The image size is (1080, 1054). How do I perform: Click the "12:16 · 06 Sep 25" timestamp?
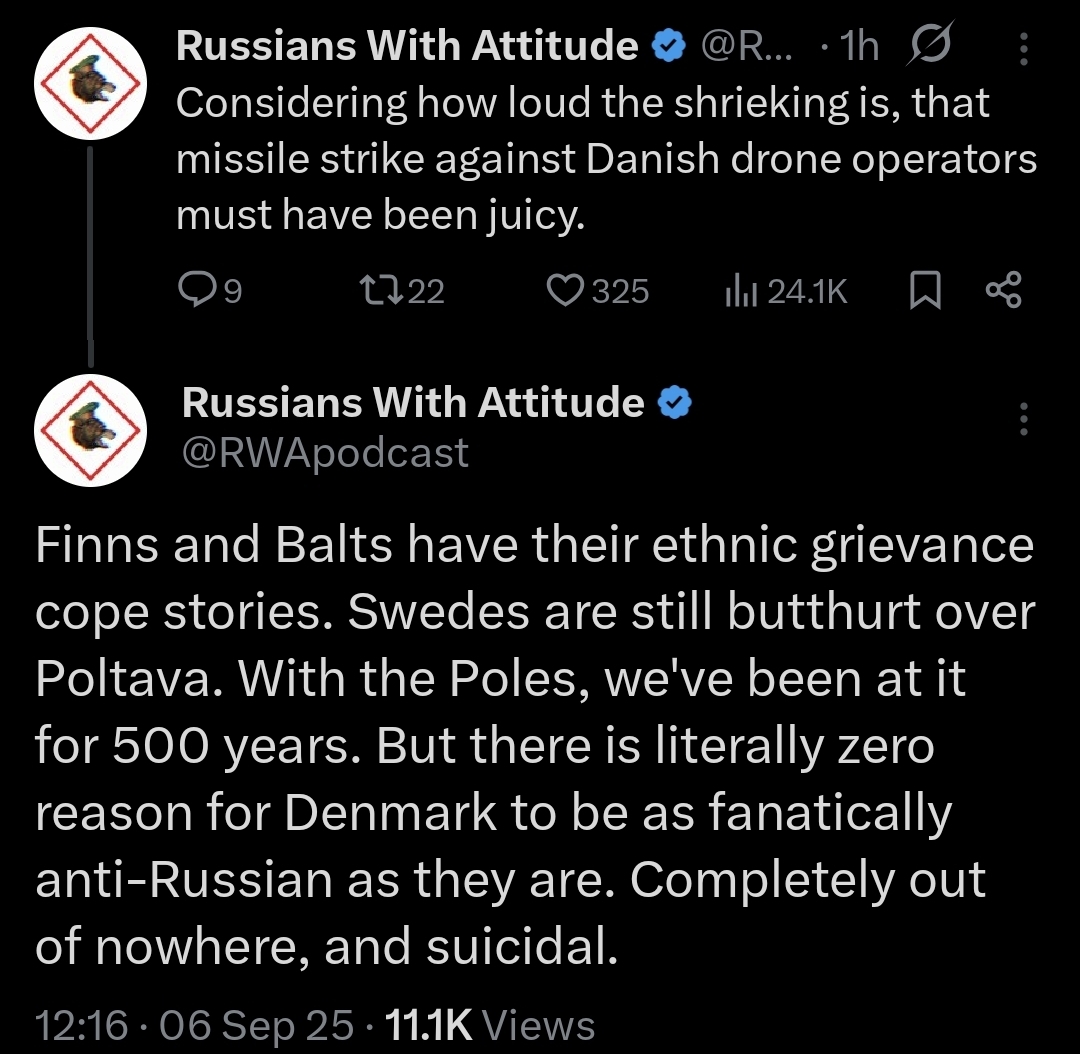coord(194,1025)
